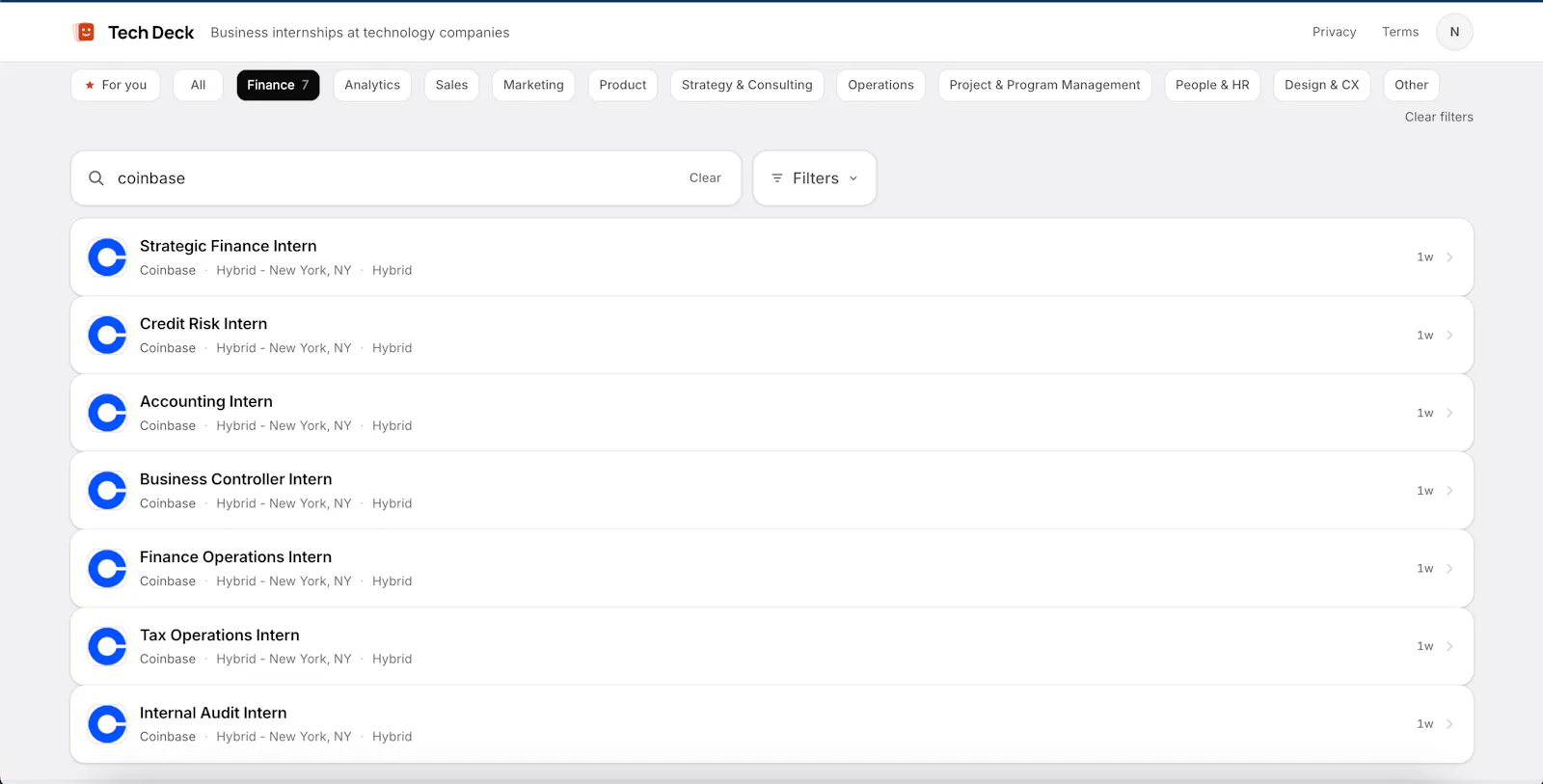Click Coinbase logo for Credit Risk Intern
The height and width of the screenshot is (784, 1543).
coord(107,336)
